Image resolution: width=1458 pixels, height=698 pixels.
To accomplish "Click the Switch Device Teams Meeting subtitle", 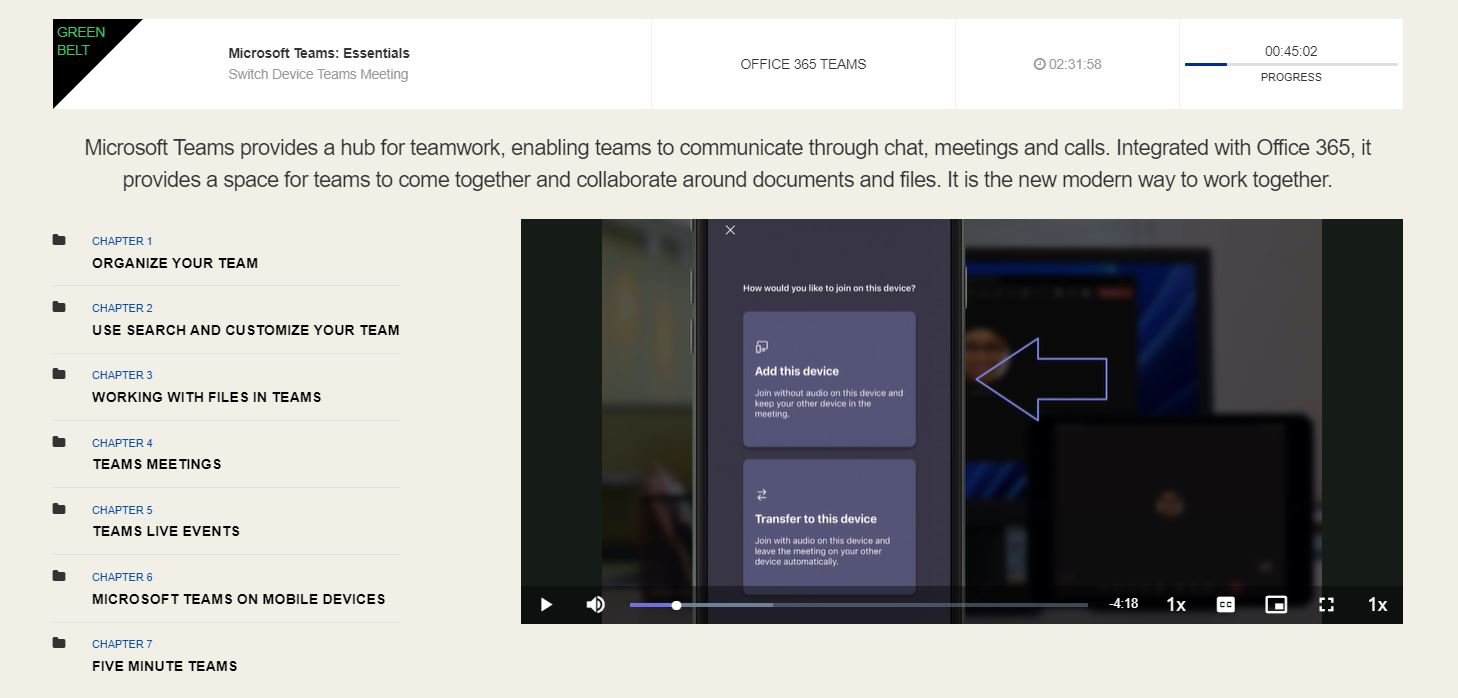I will 318,74.
